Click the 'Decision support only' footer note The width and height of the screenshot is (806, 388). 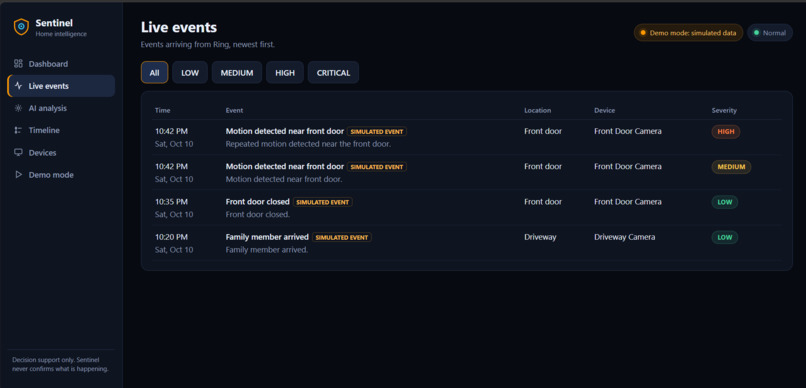[x=61, y=364]
